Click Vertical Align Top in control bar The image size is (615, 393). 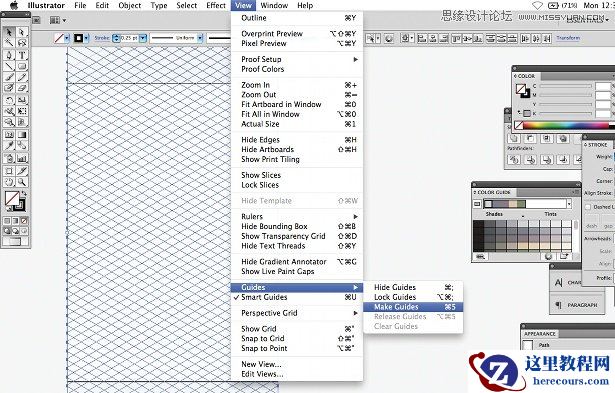(455, 38)
